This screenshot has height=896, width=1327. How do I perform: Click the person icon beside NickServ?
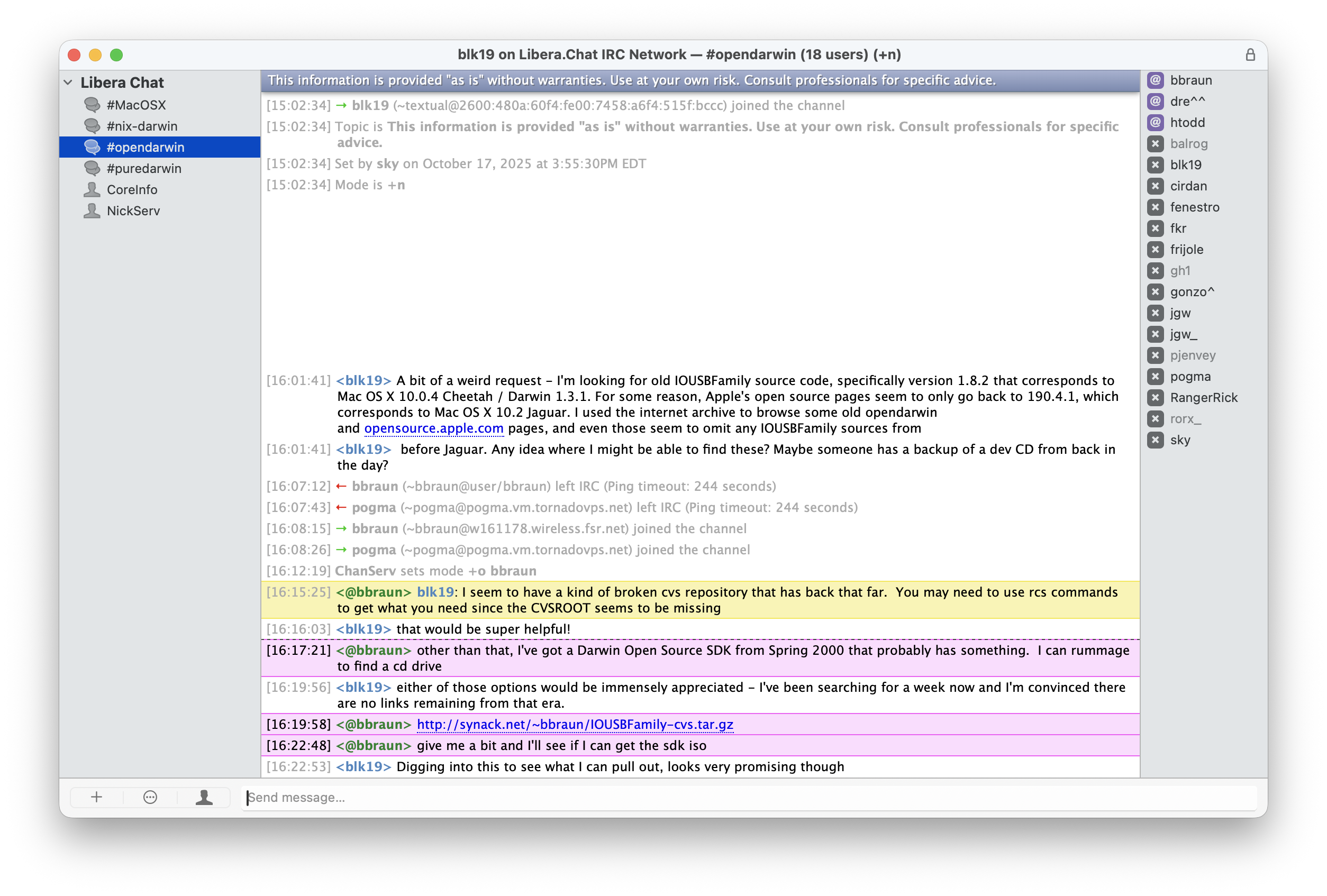pos(93,210)
